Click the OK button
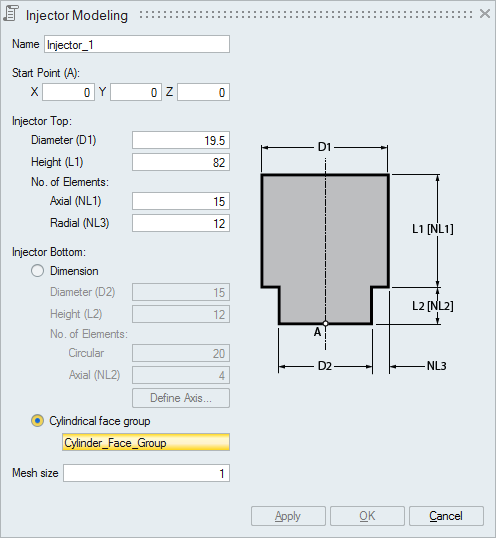496x538 pixels. (x=367, y=516)
